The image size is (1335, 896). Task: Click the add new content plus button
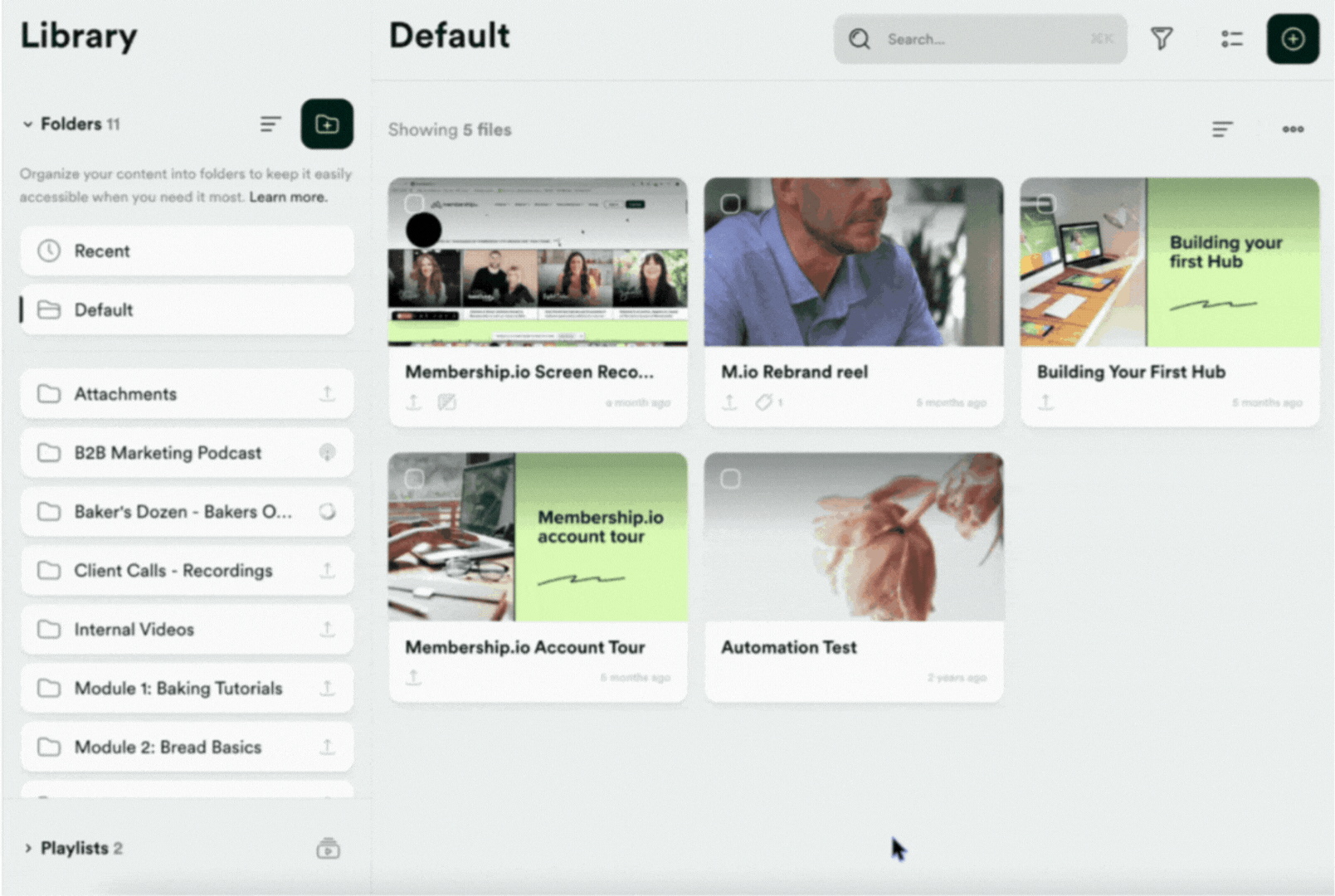(1292, 39)
